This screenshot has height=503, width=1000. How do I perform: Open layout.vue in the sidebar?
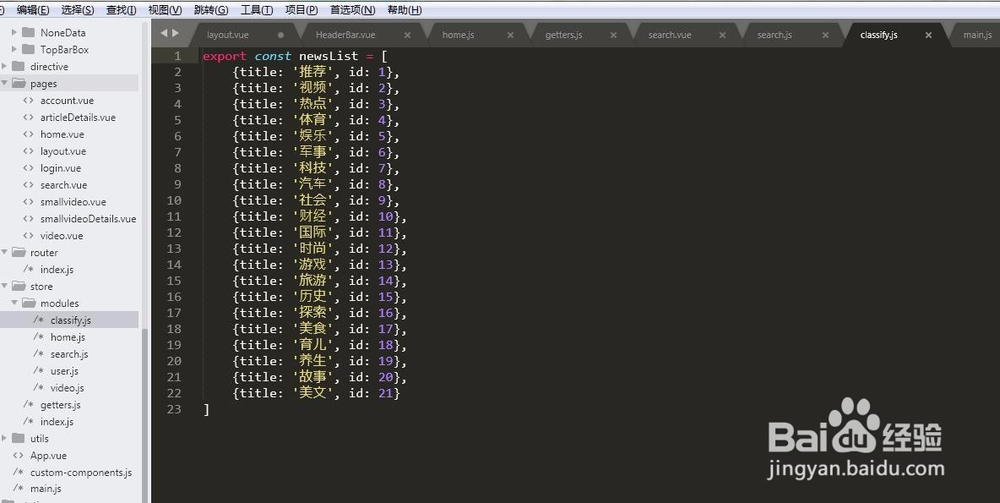(x=63, y=151)
